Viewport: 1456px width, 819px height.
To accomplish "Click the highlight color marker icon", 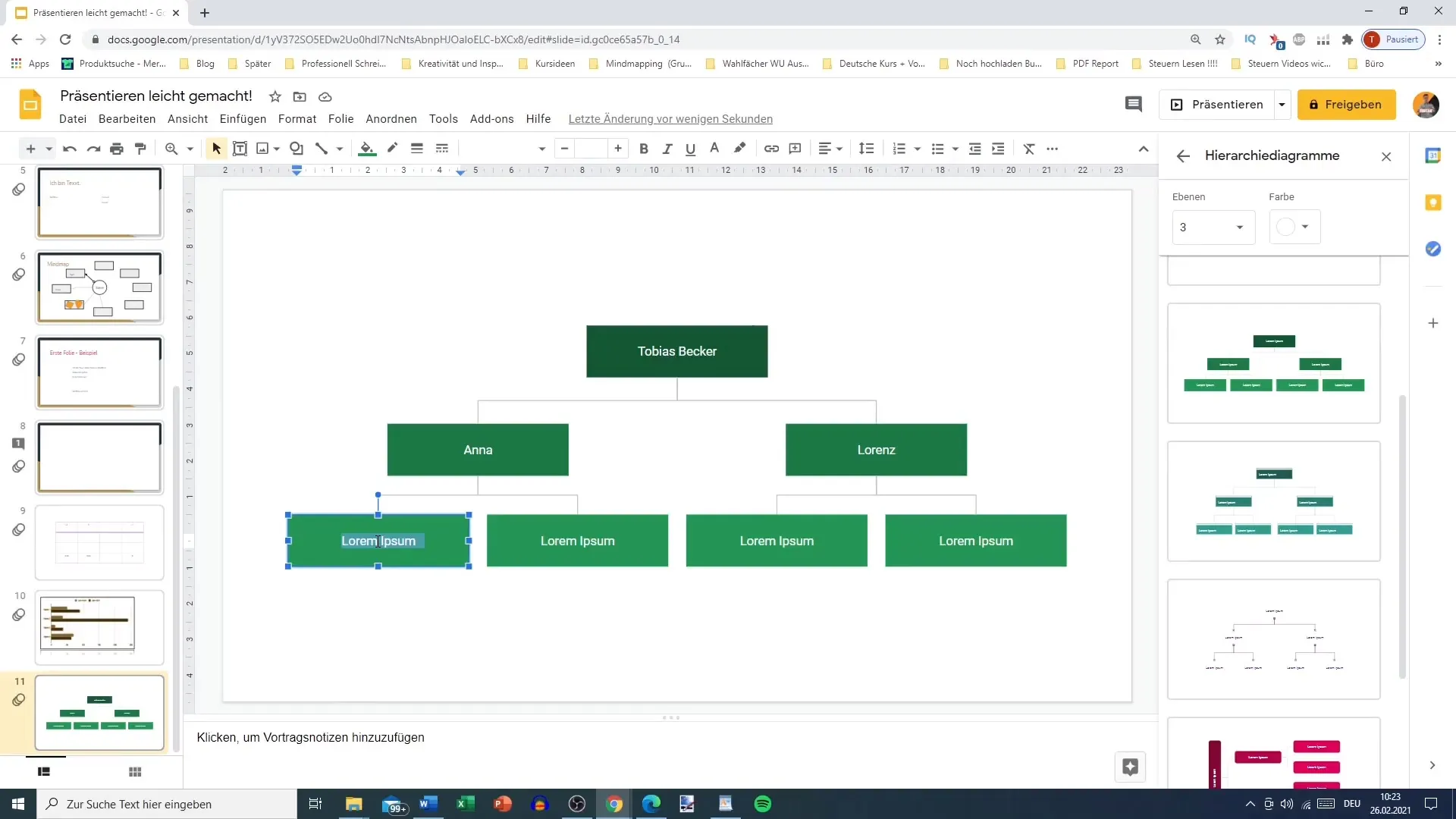I will click(x=739, y=149).
